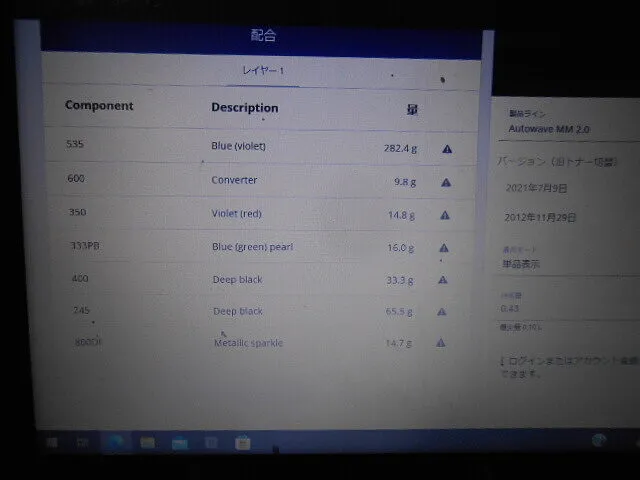
Task: Open File Explorer from the taskbar
Action: 147,441
